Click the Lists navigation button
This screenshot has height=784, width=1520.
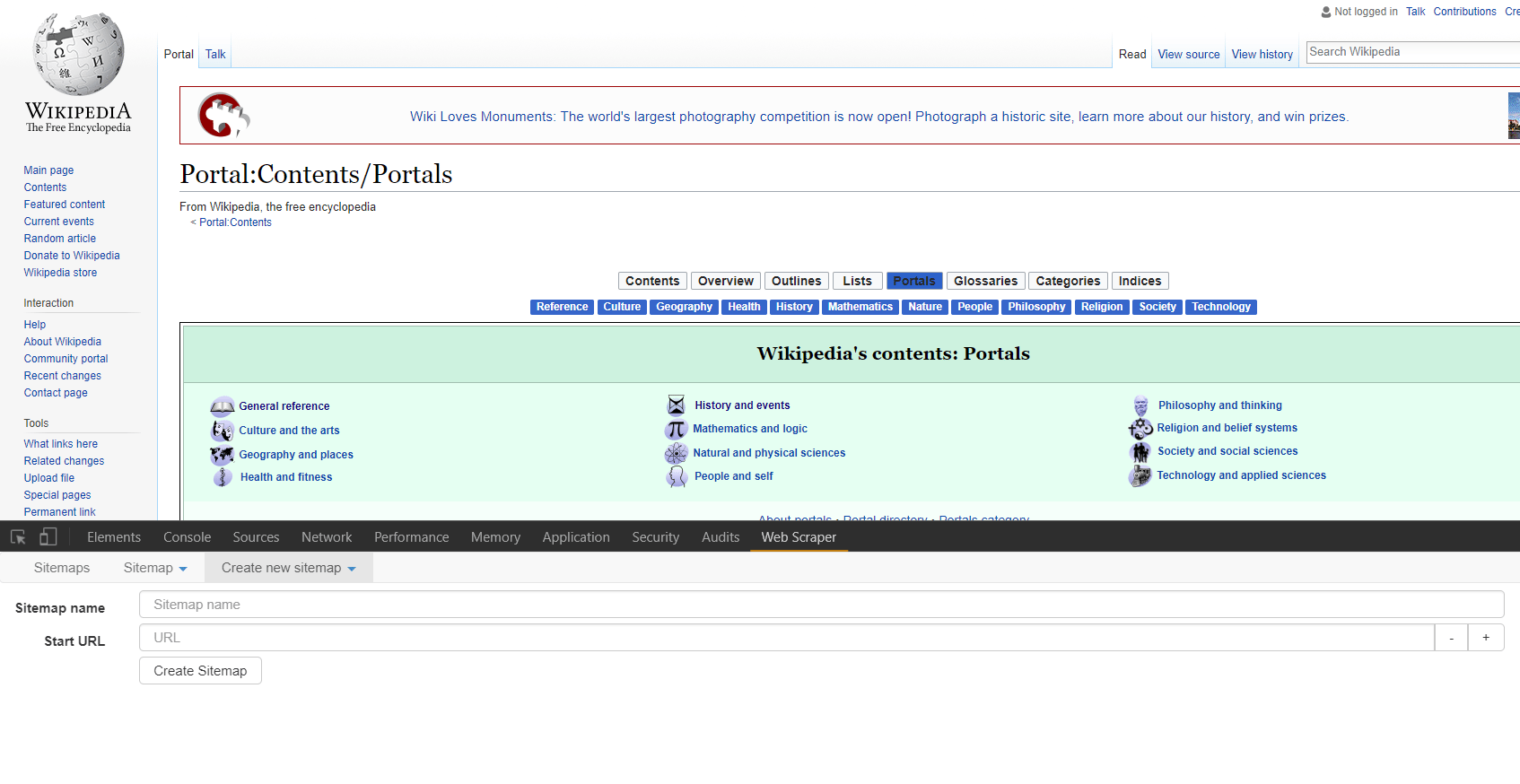pyautogui.click(x=858, y=281)
